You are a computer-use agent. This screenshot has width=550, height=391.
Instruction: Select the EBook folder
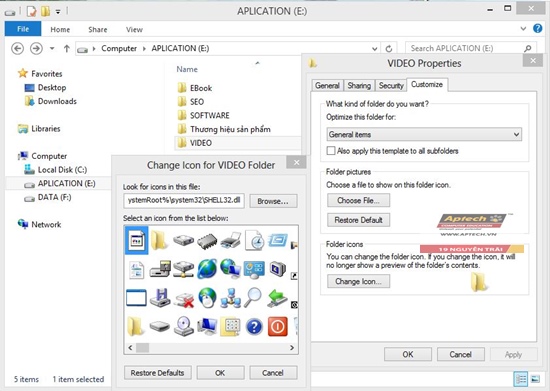coord(195,88)
